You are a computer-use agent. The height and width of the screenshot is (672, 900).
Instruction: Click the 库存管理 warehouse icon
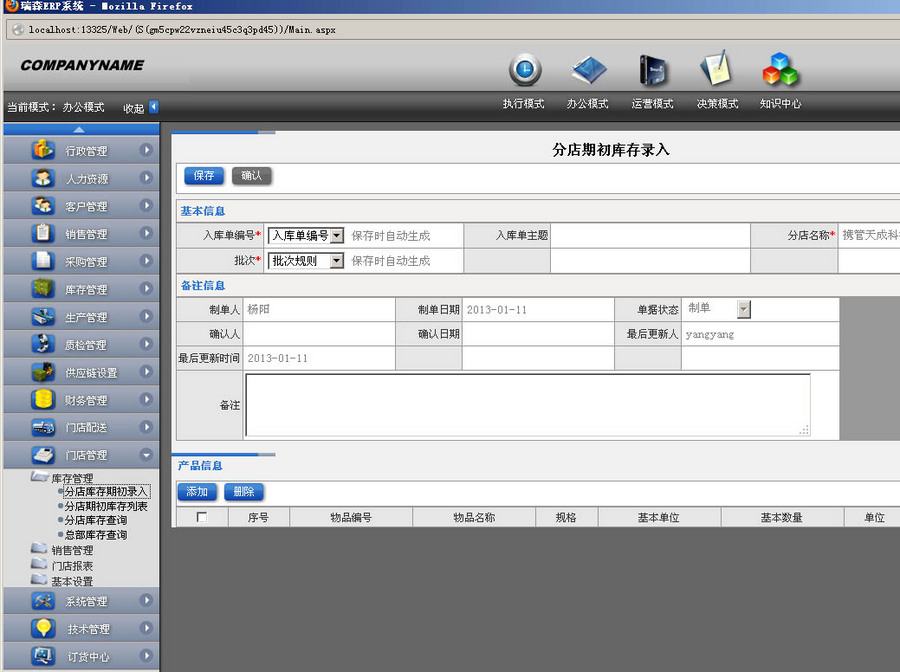click(43, 288)
